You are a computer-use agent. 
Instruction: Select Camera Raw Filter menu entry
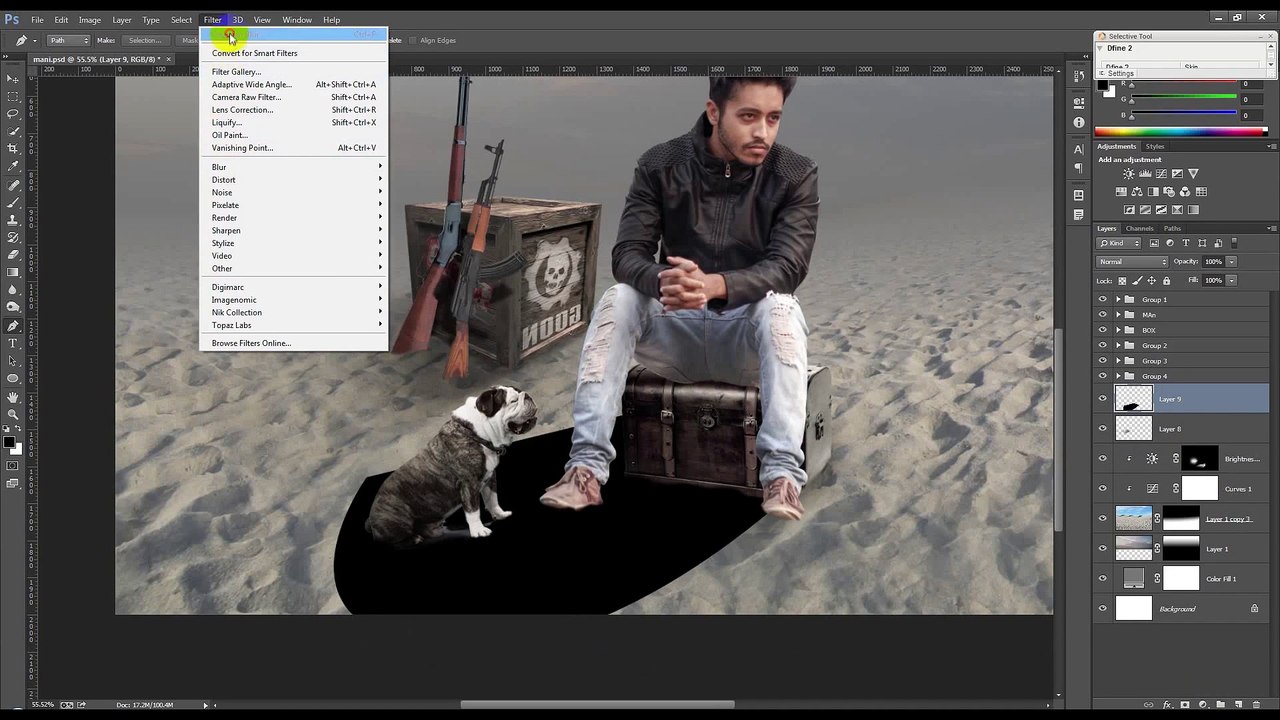[294, 97]
